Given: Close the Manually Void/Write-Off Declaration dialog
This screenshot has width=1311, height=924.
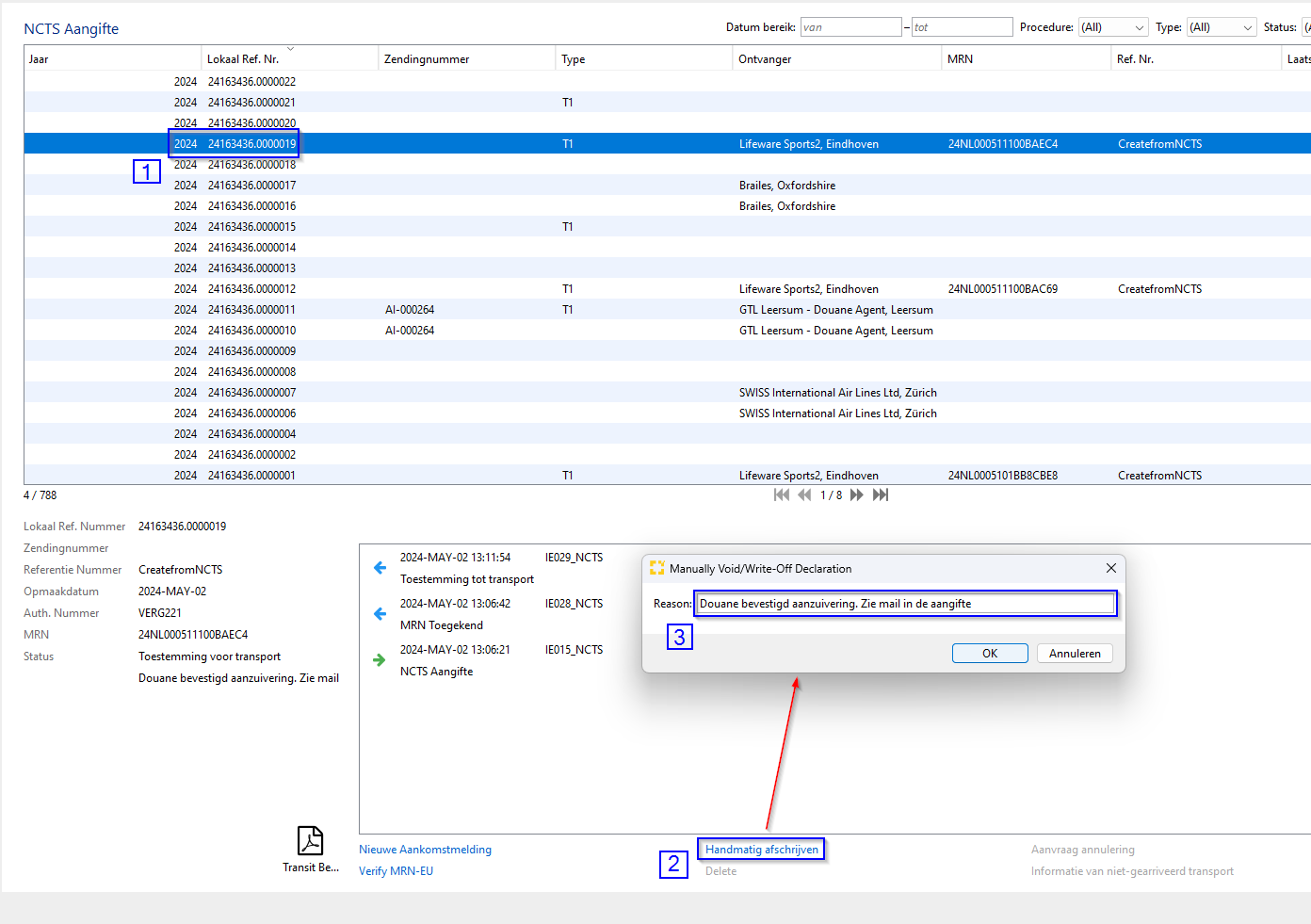Looking at the screenshot, I should point(1111,568).
